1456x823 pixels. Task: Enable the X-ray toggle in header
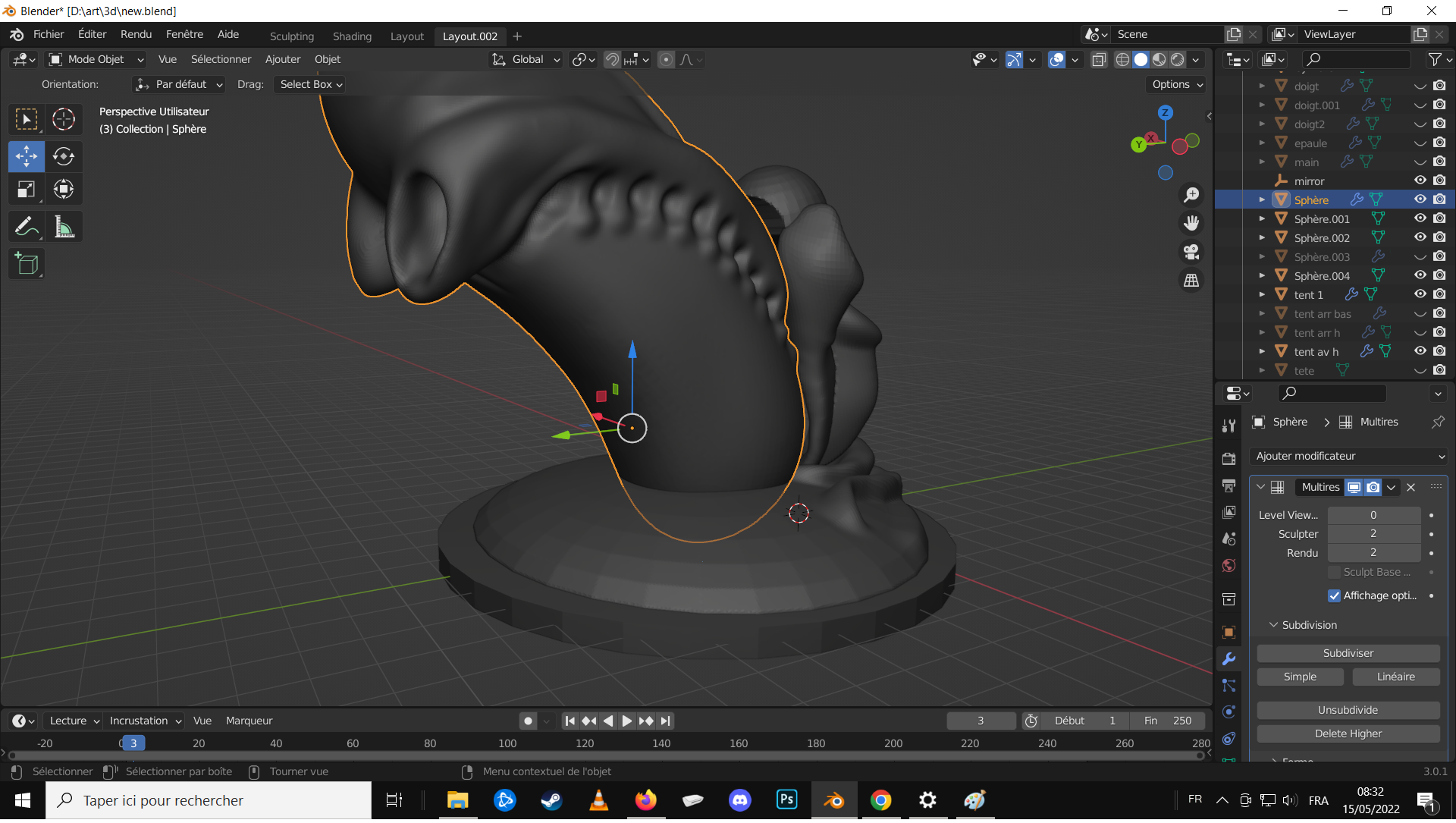pyautogui.click(x=1099, y=60)
